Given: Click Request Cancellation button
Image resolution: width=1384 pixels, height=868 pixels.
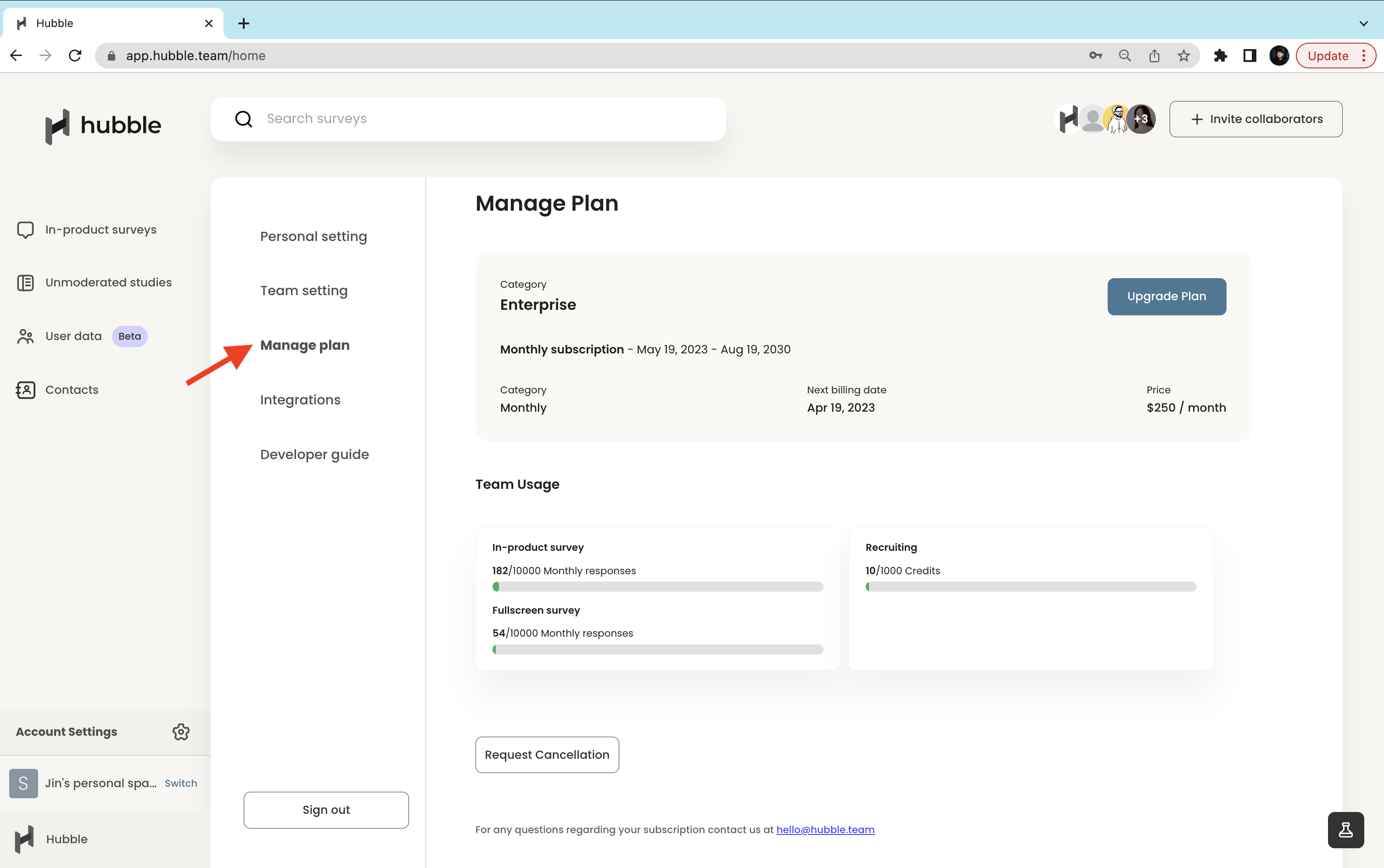Looking at the screenshot, I should [547, 754].
